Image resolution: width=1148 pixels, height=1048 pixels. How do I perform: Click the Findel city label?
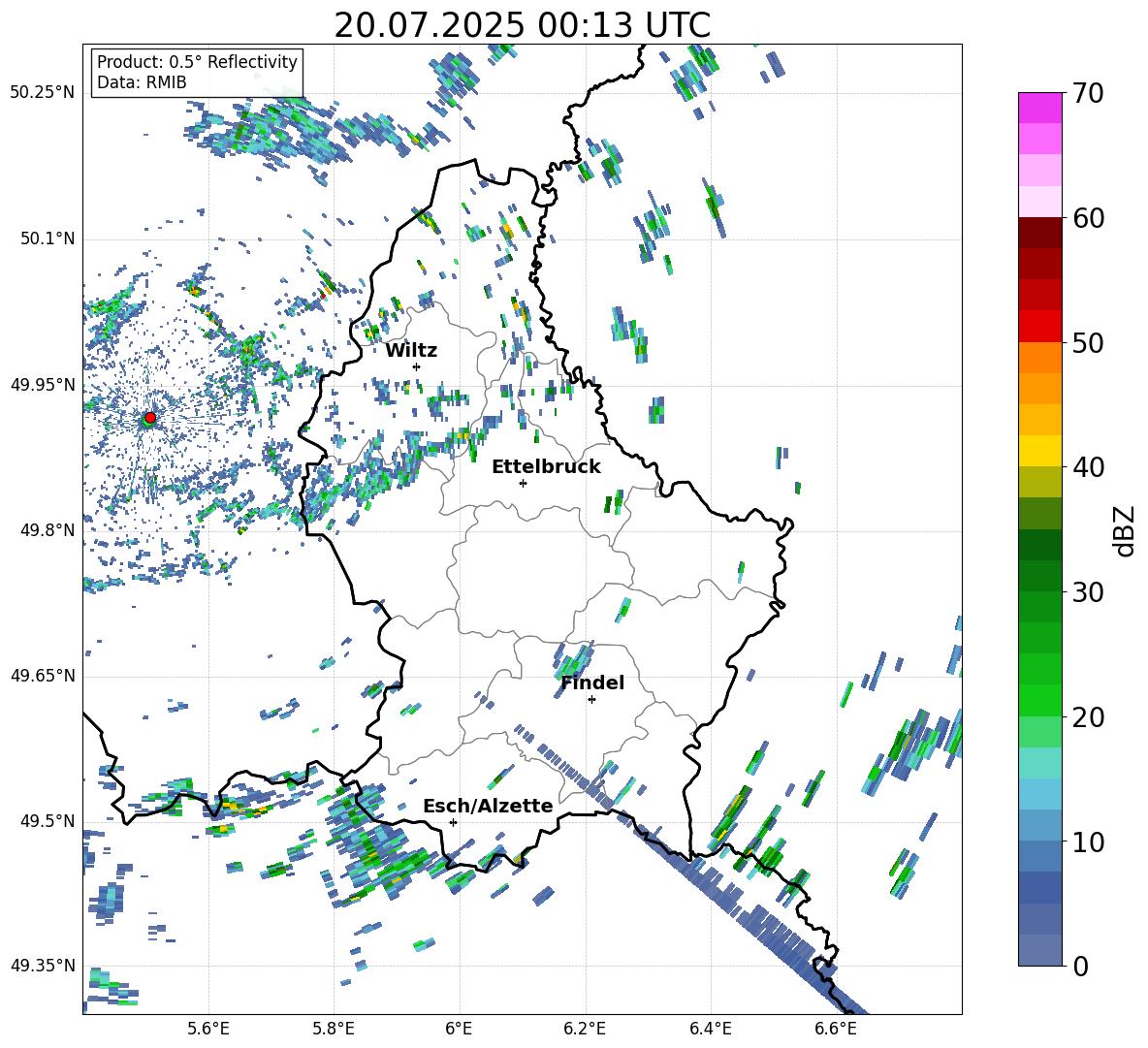[592, 683]
